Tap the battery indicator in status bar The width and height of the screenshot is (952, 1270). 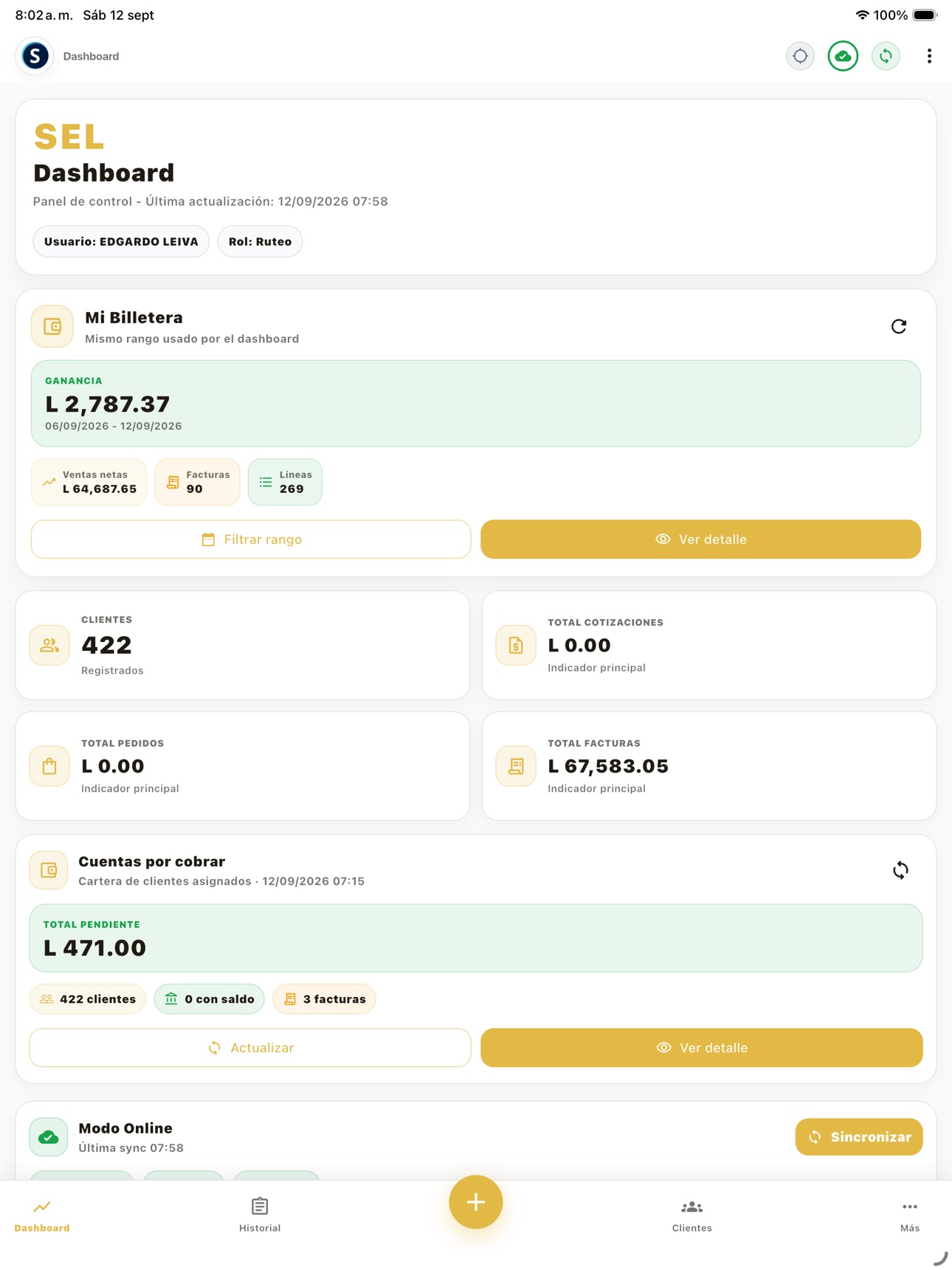tap(925, 15)
